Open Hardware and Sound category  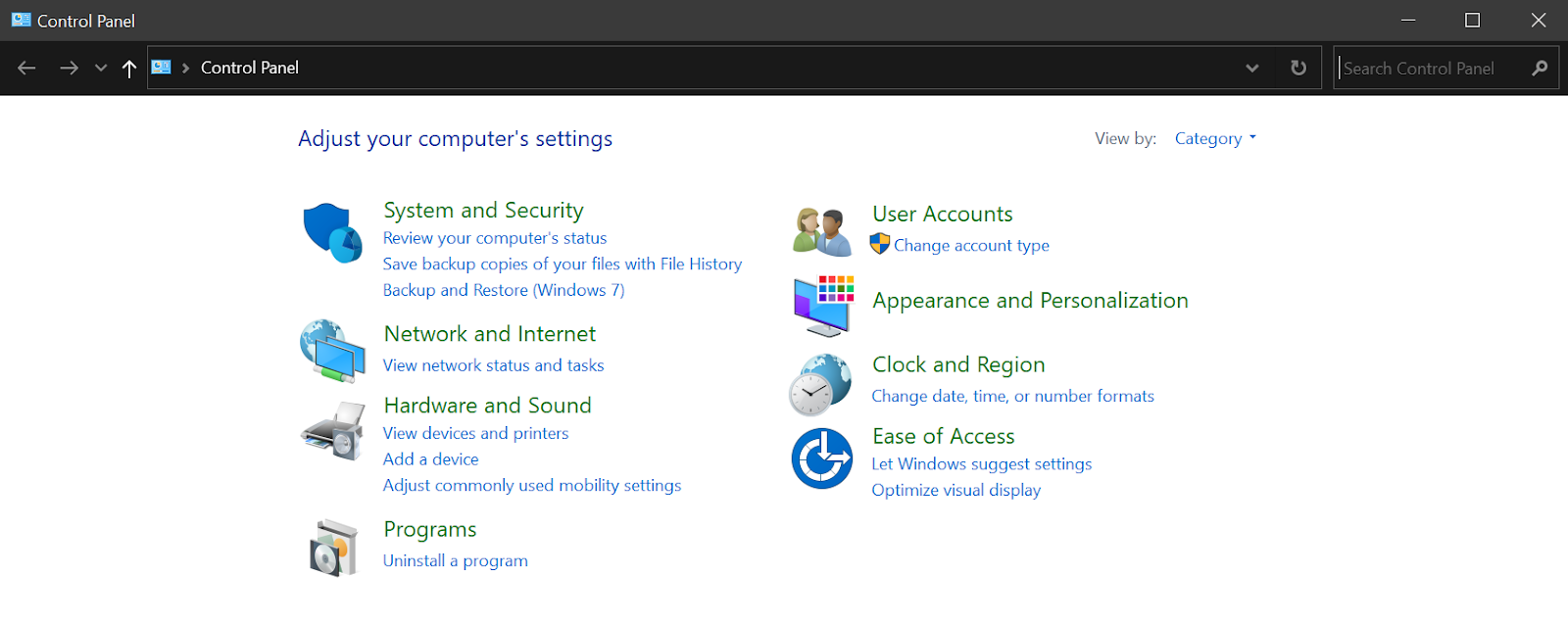488,405
